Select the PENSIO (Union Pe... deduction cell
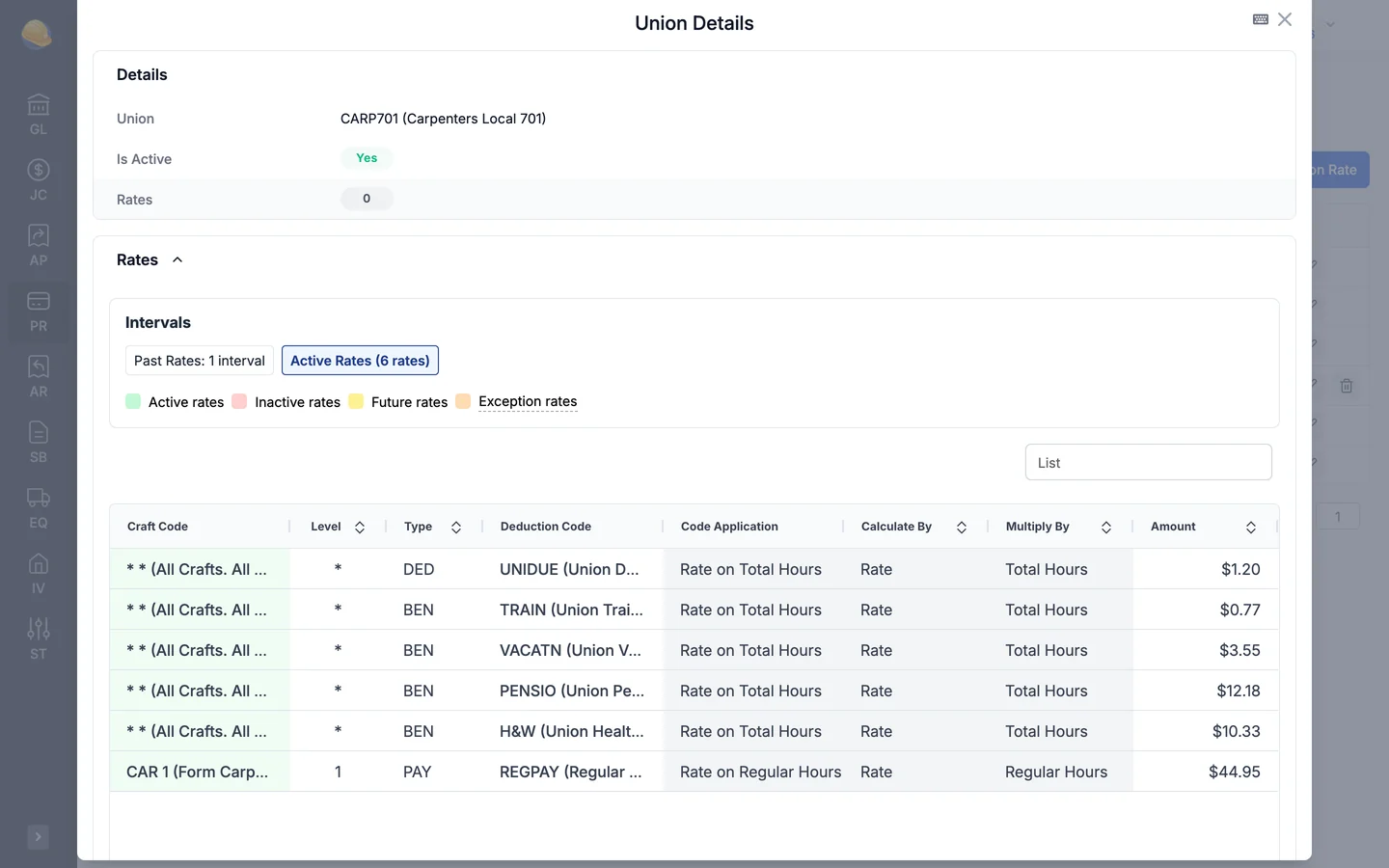This screenshot has width=1389, height=868. pyautogui.click(x=572, y=691)
